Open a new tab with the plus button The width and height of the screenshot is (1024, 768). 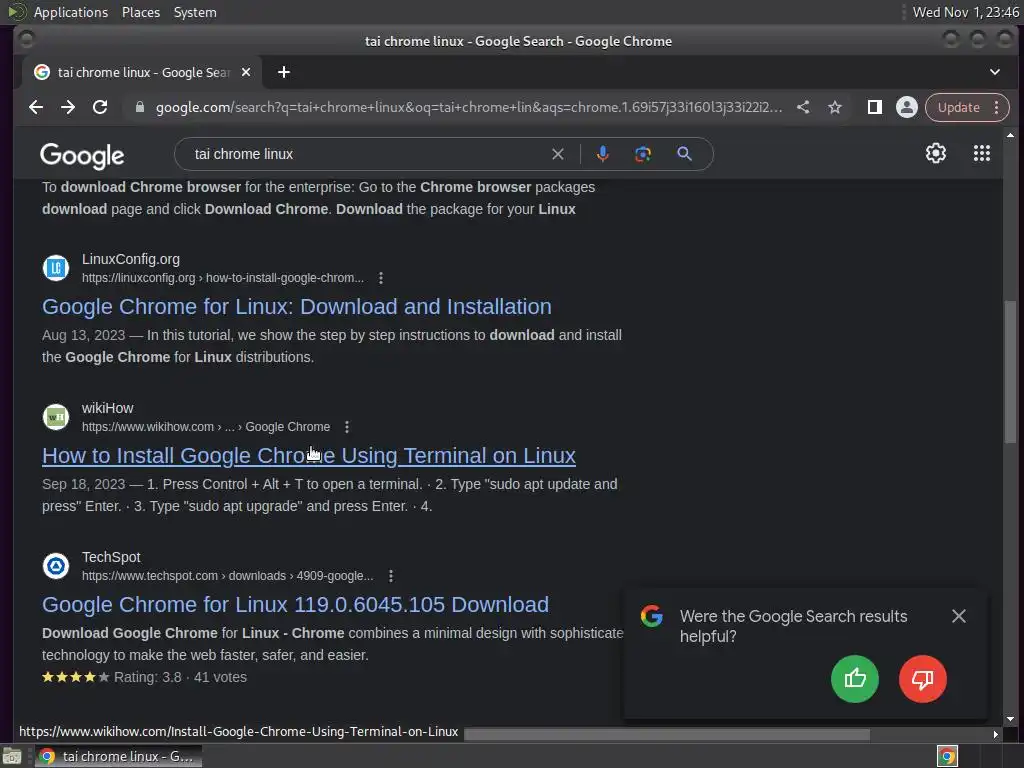click(x=283, y=72)
